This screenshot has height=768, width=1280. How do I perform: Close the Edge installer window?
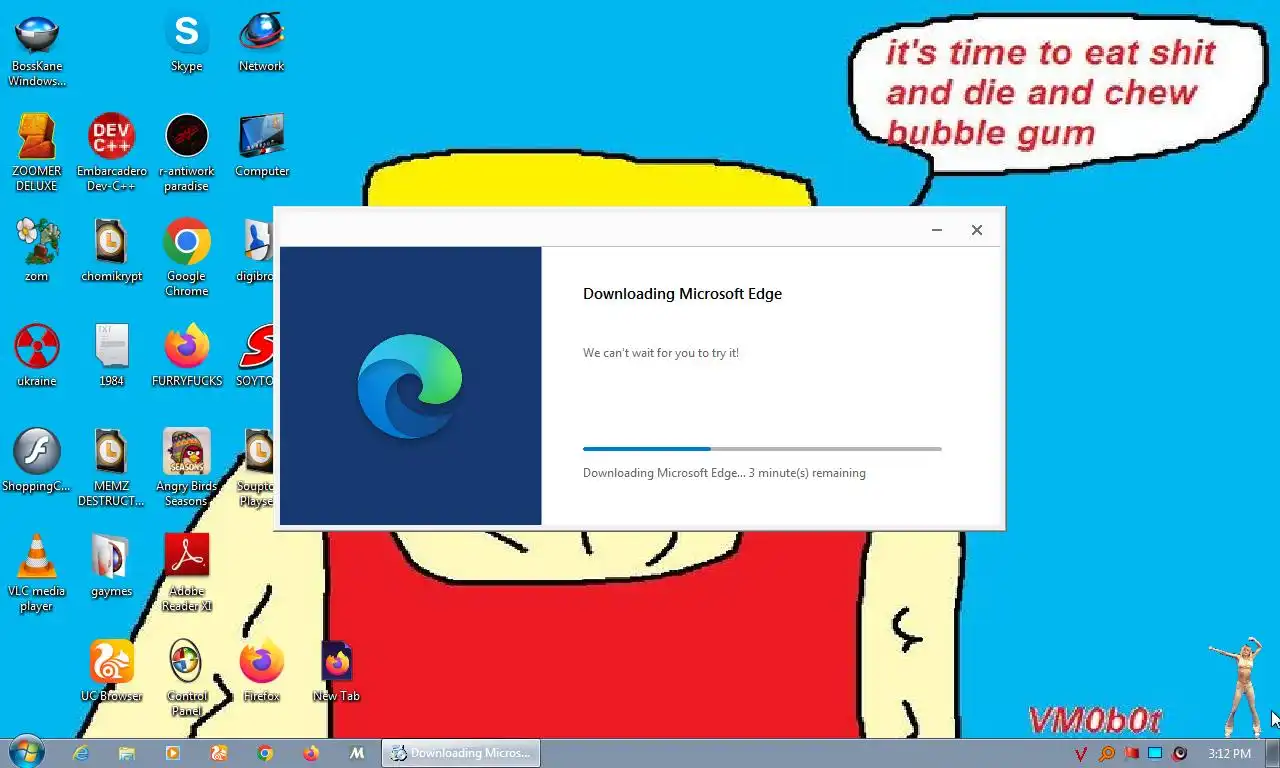click(x=977, y=230)
